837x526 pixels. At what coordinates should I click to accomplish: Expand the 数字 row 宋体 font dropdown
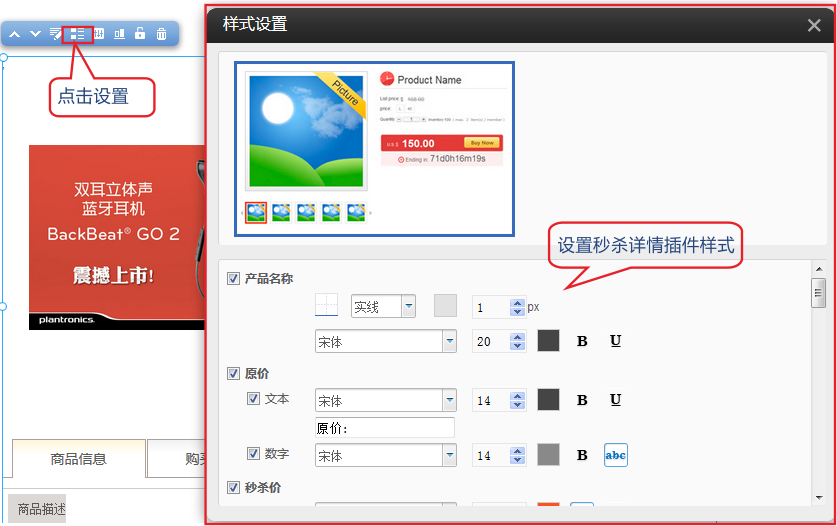[449, 456]
